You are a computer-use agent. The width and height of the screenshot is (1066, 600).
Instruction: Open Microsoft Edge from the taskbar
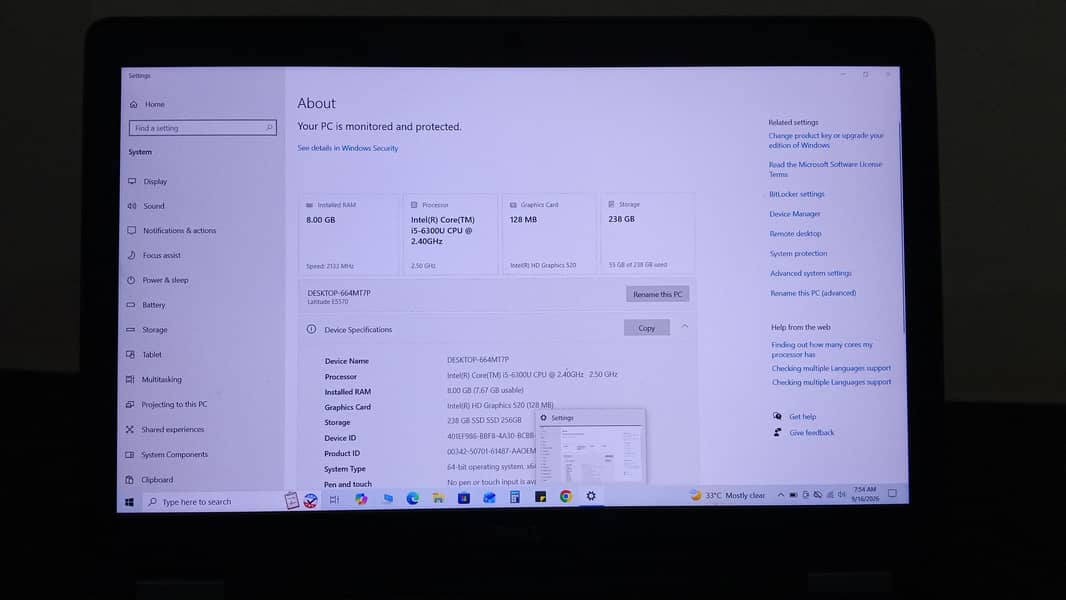pyautogui.click(x=413, y=498)
